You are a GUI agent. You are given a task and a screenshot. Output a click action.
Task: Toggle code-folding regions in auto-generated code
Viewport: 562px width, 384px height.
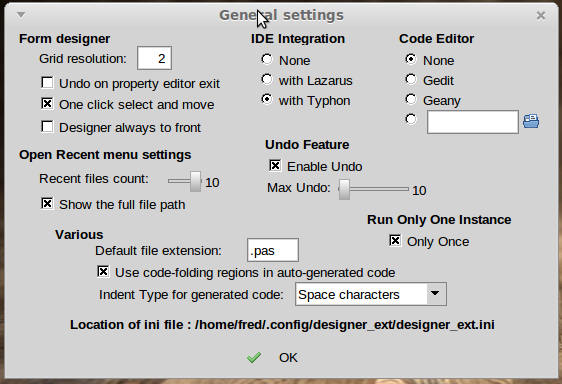tap(103, 271)
